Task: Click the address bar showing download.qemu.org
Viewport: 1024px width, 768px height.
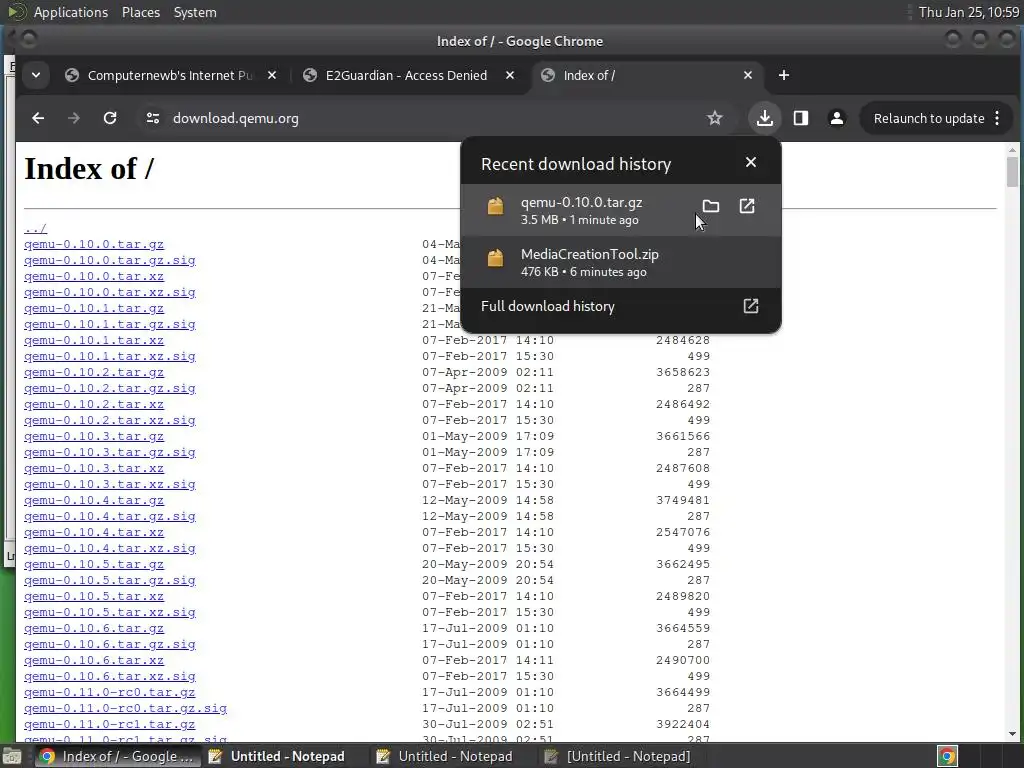Action: tap(431, 118)
